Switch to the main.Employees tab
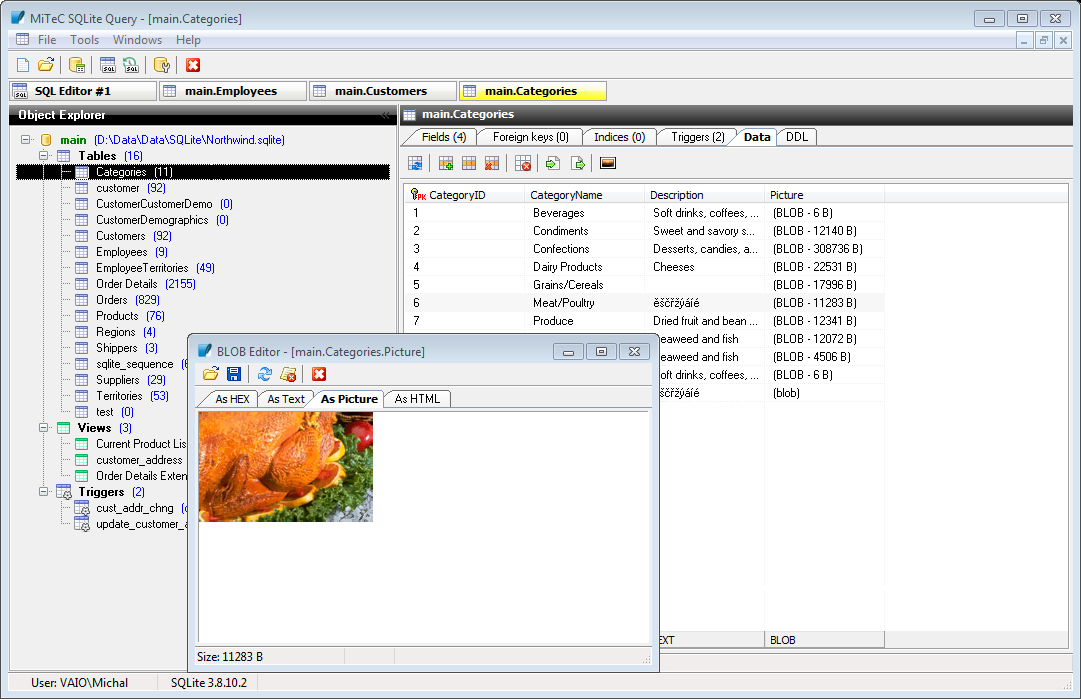Viewport: 1081px width, 699px height. click(233, 91)
